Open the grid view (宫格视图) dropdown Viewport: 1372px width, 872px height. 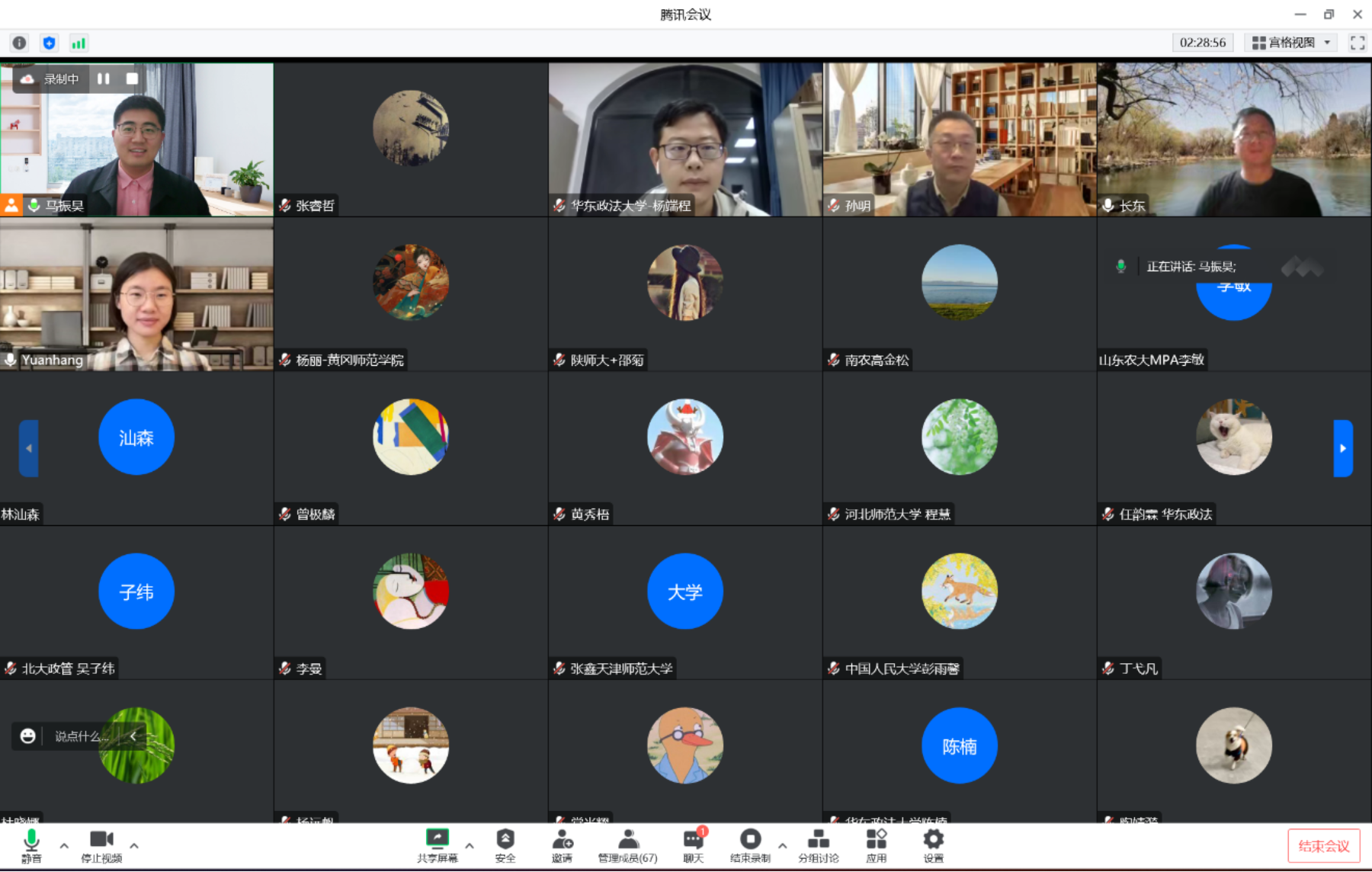[x=1291, y=43]
